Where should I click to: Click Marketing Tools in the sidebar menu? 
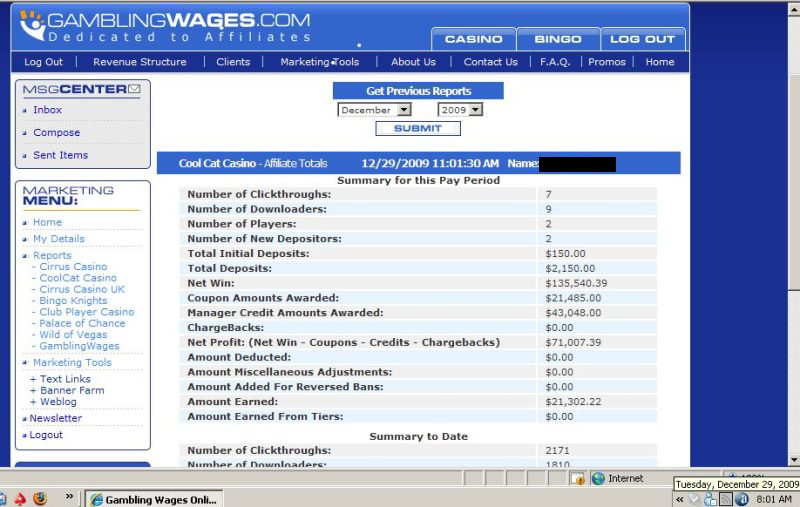click(72, 363)
